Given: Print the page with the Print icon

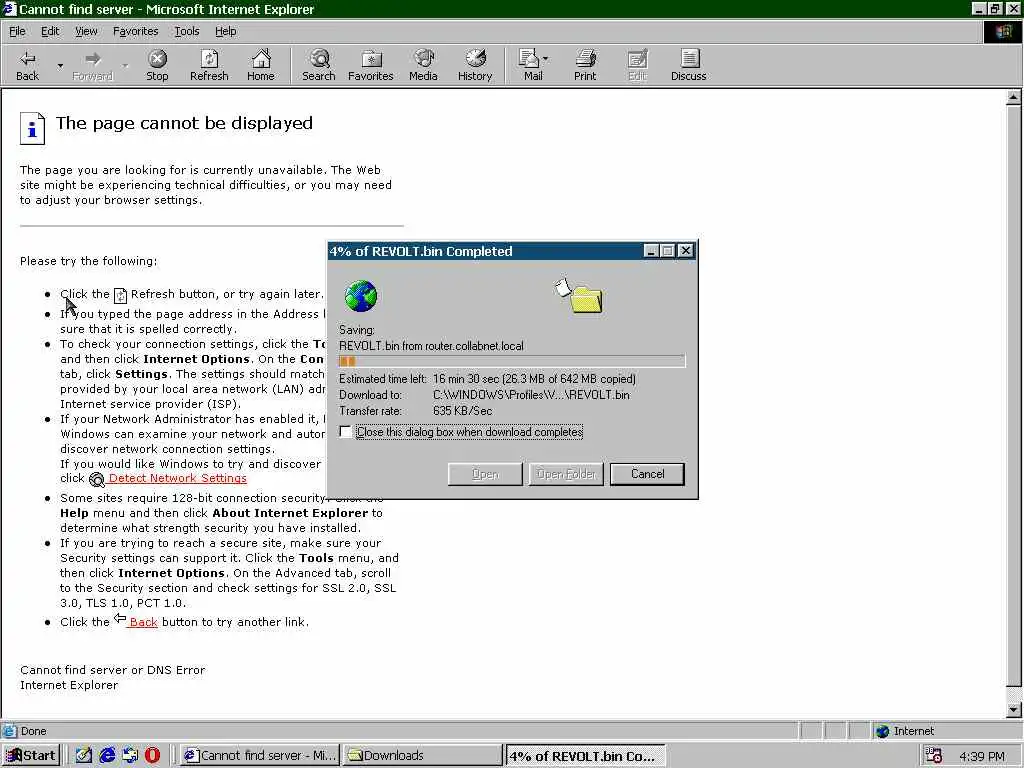Looking at the screenshot, I should (x=585, y=65).
